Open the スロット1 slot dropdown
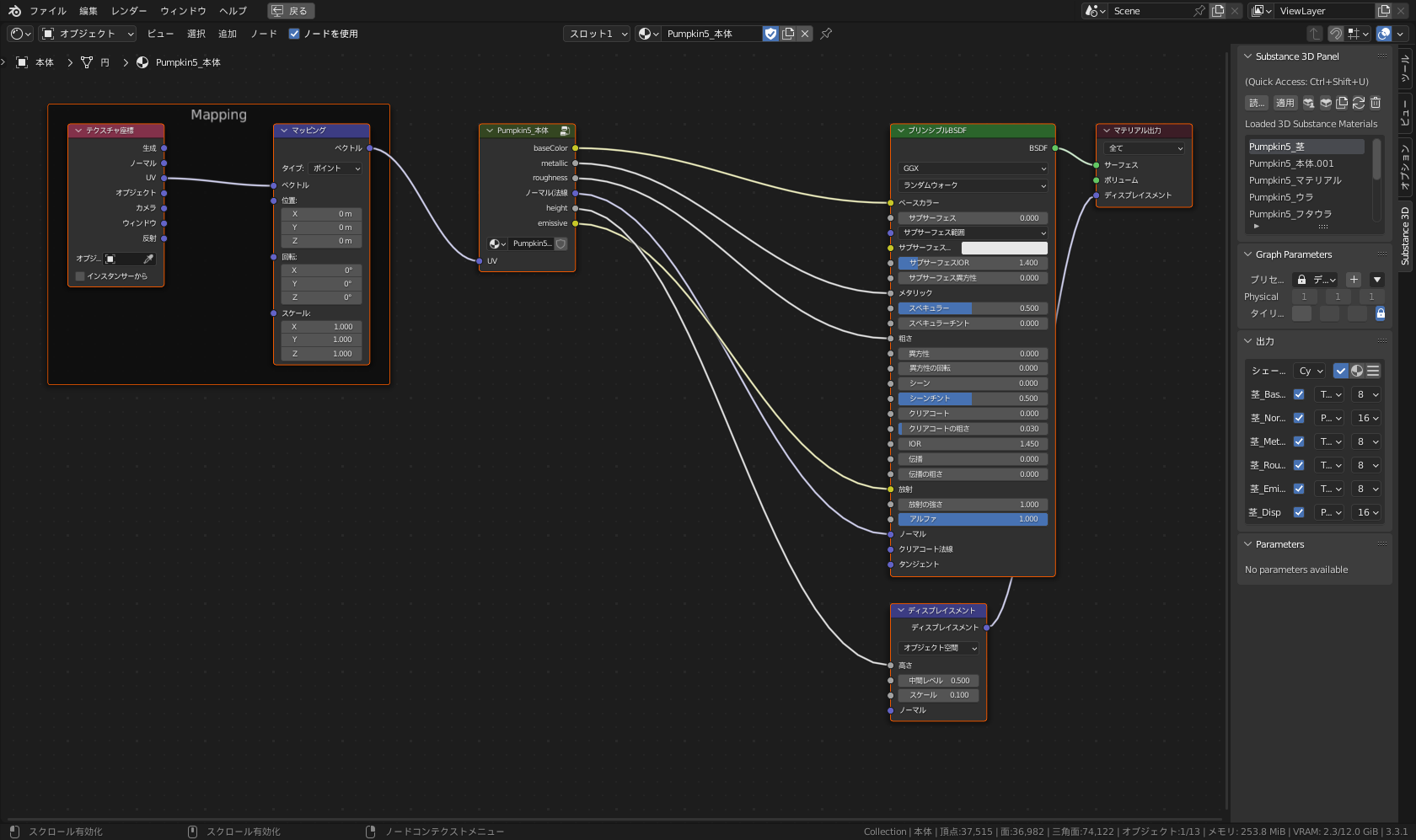The width and height of the screenshot is (1416, 840). point(596,34)
